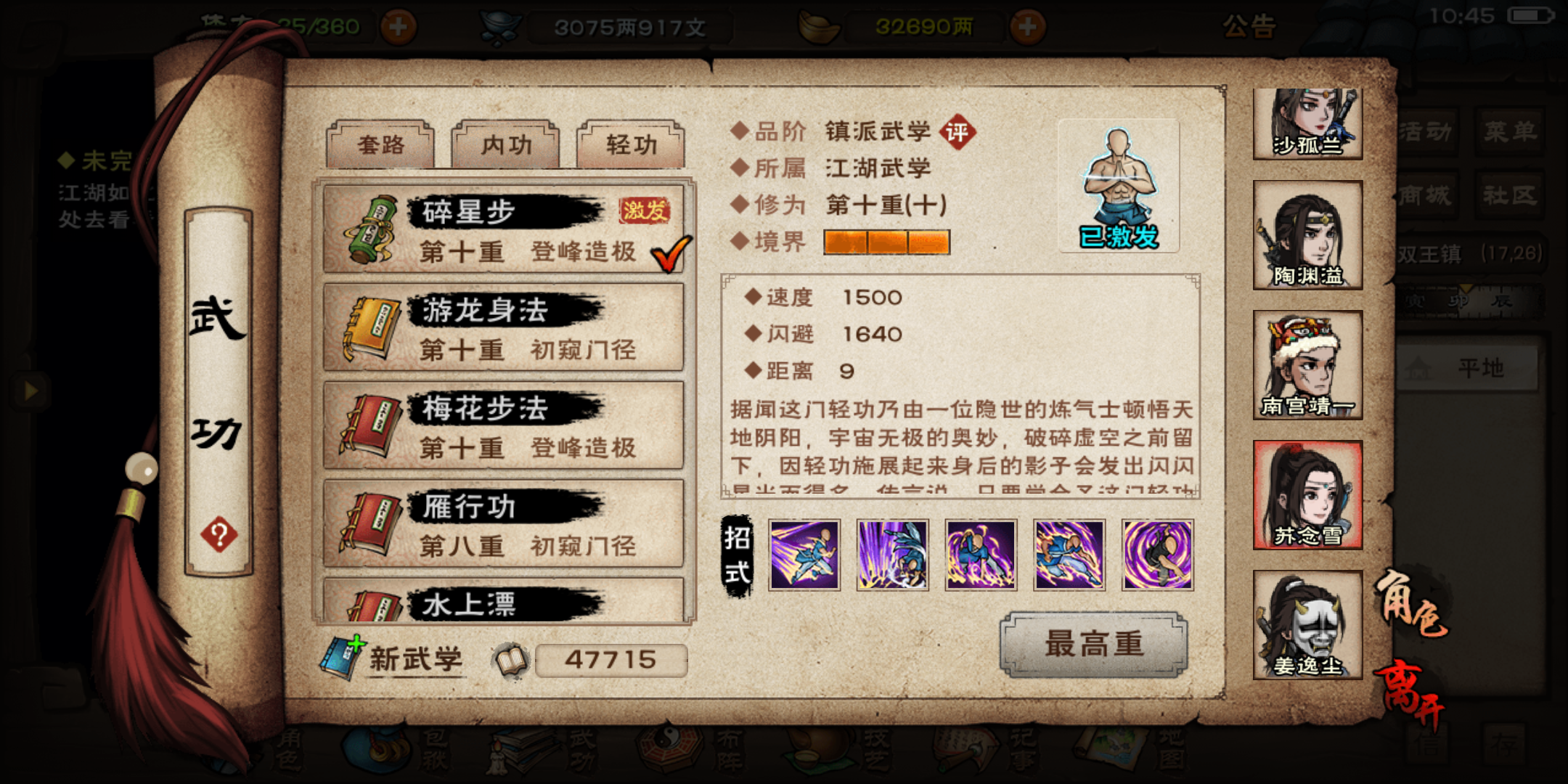The height and width of the screenshot is (784, 1568).
Task: Click the 激发 activated tag on 碎星步
Action: (x=644, y=211)
